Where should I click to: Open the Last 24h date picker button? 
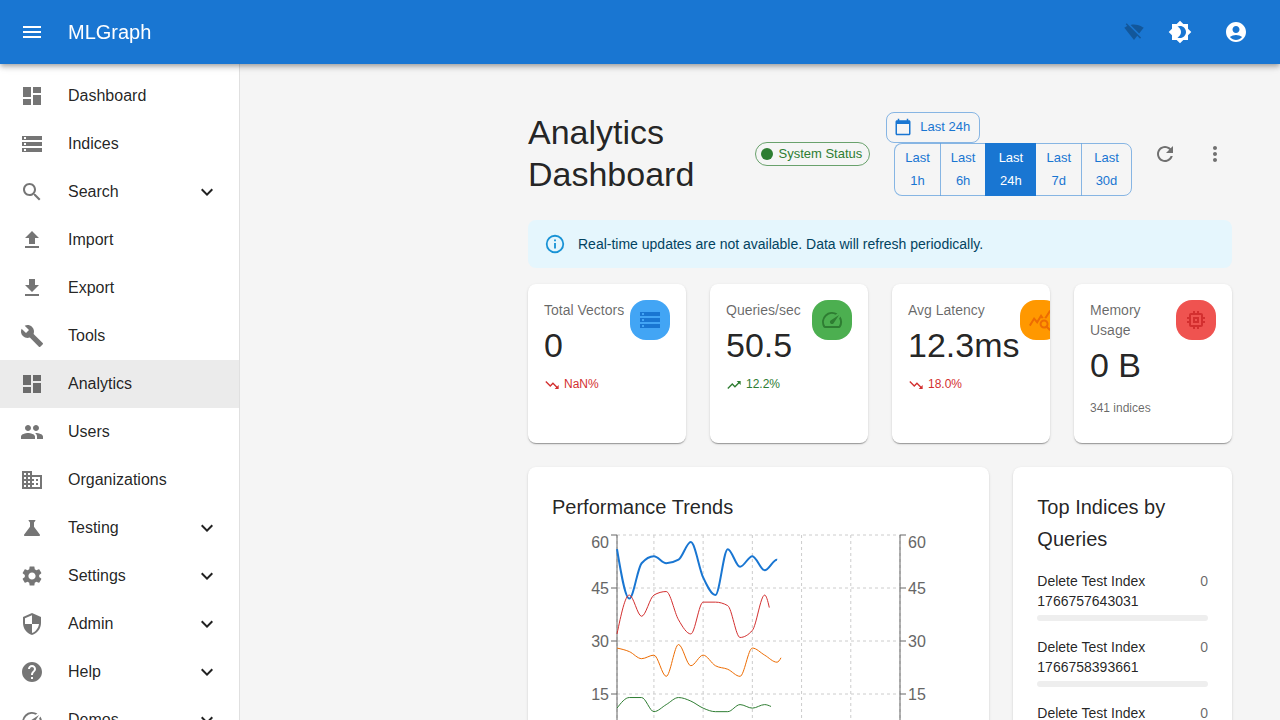pyautogui.click(x=932, y=127)
